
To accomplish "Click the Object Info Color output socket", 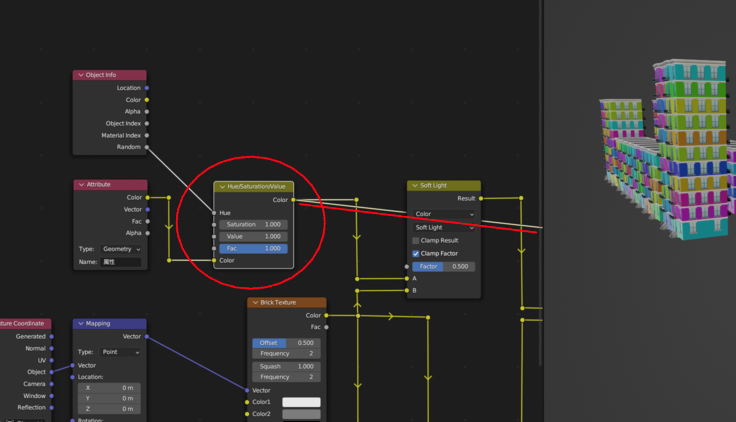I will point(147,100).
